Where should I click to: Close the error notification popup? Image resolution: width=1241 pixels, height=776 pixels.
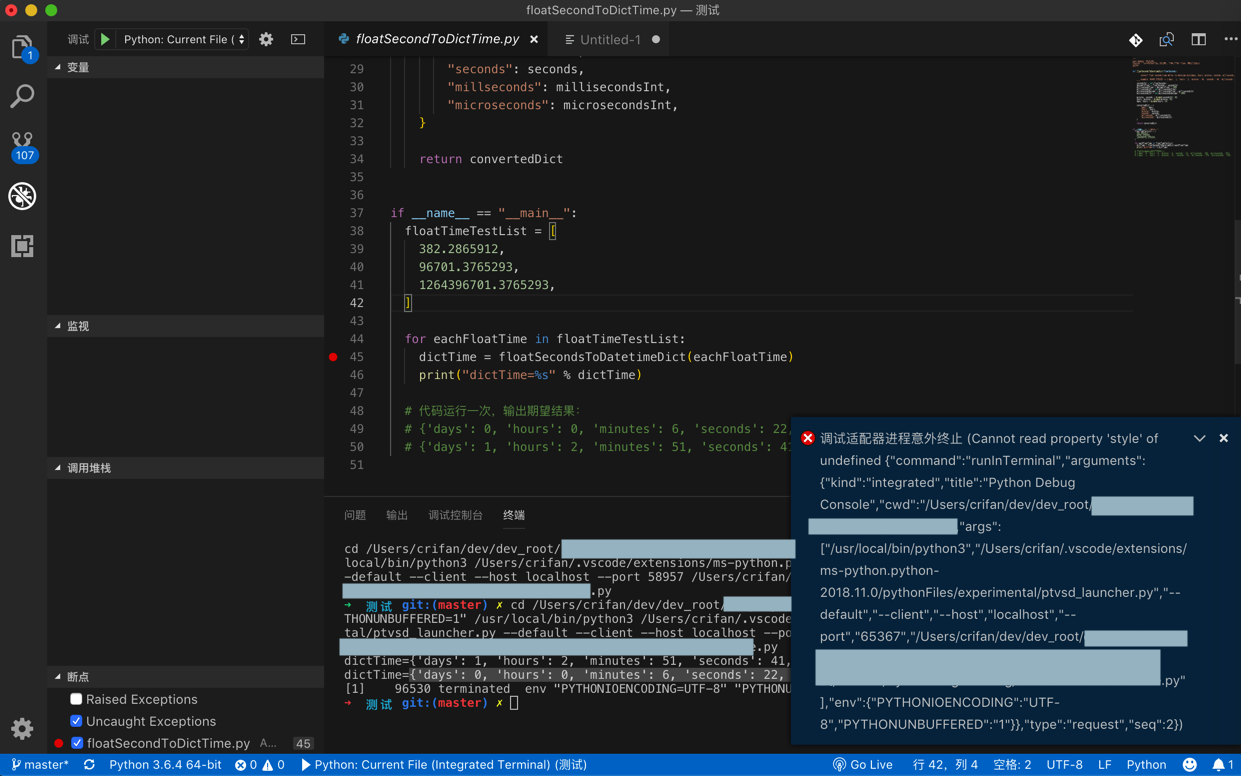(x=1223, y=438)
